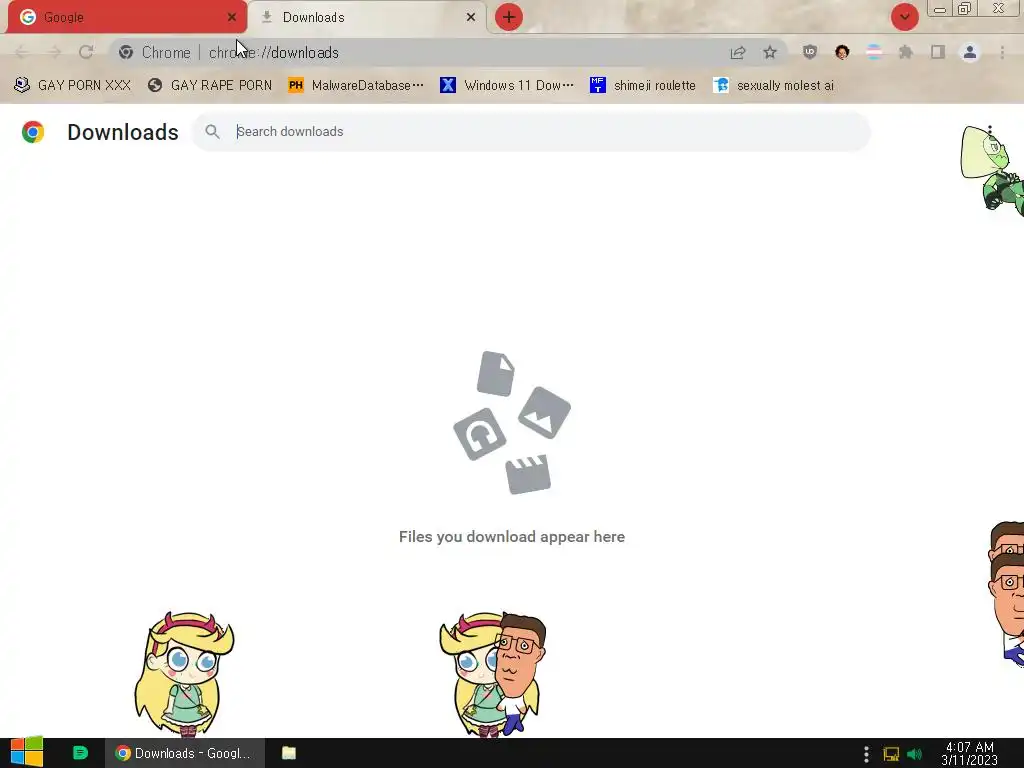Select Downloads - Google Chrome taskbar button
Image resolution: width=1024 pixels, height=768 pixels.
click(185, 753)
